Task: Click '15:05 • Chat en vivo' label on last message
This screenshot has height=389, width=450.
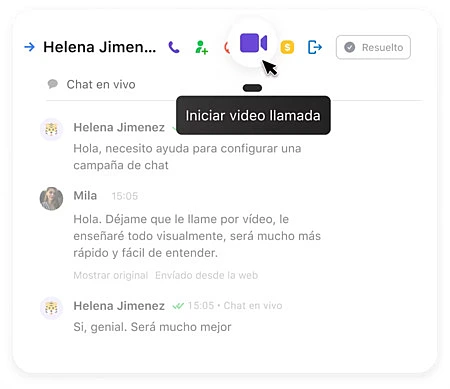Action: click(235, 306)
